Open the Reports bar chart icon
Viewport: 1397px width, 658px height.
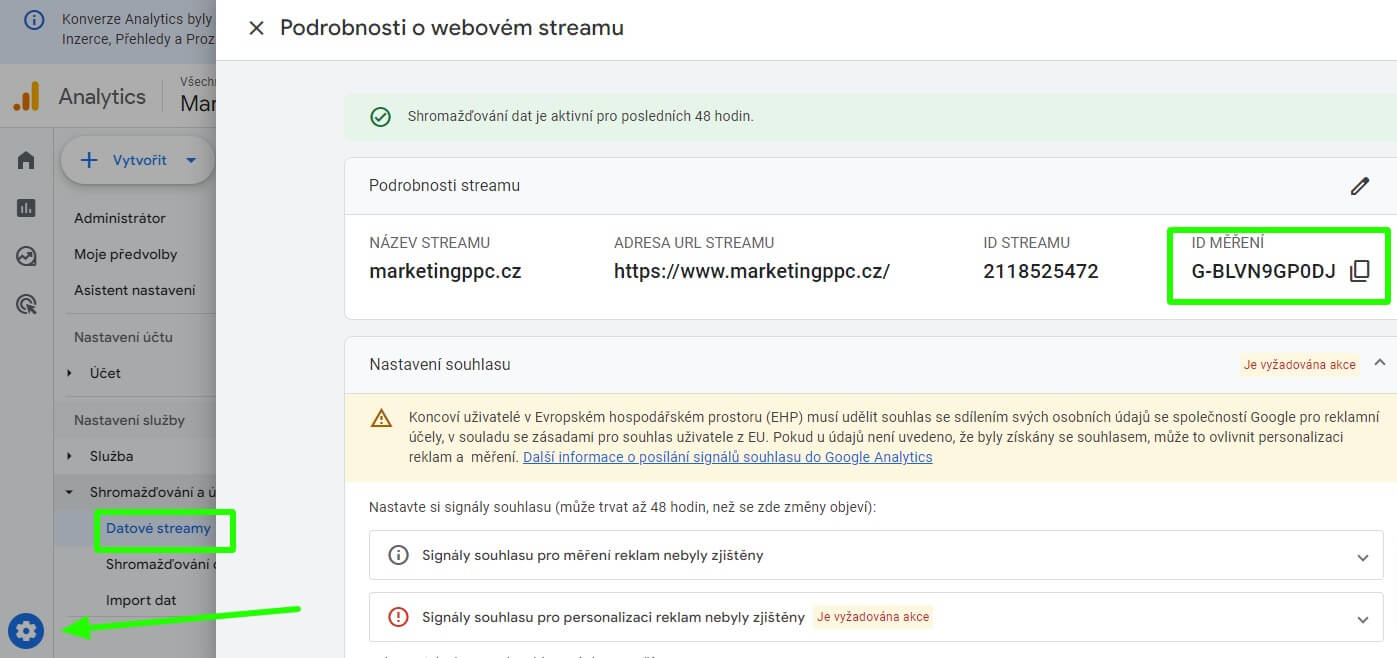26,208
